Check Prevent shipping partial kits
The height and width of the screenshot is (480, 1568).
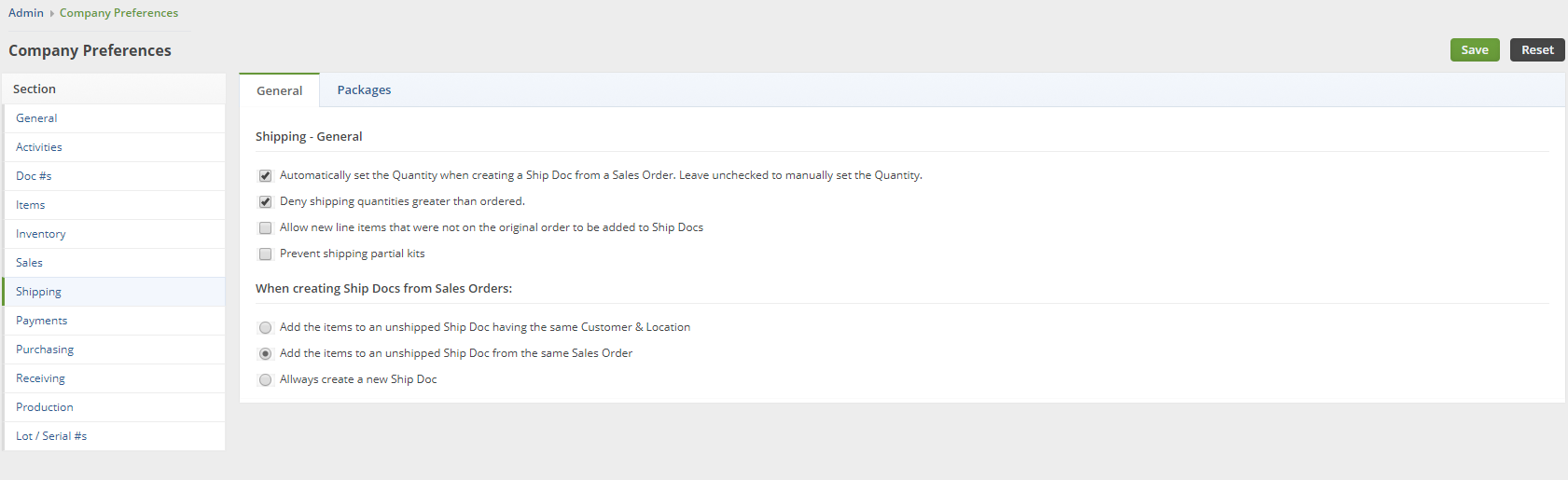(266, 254)
